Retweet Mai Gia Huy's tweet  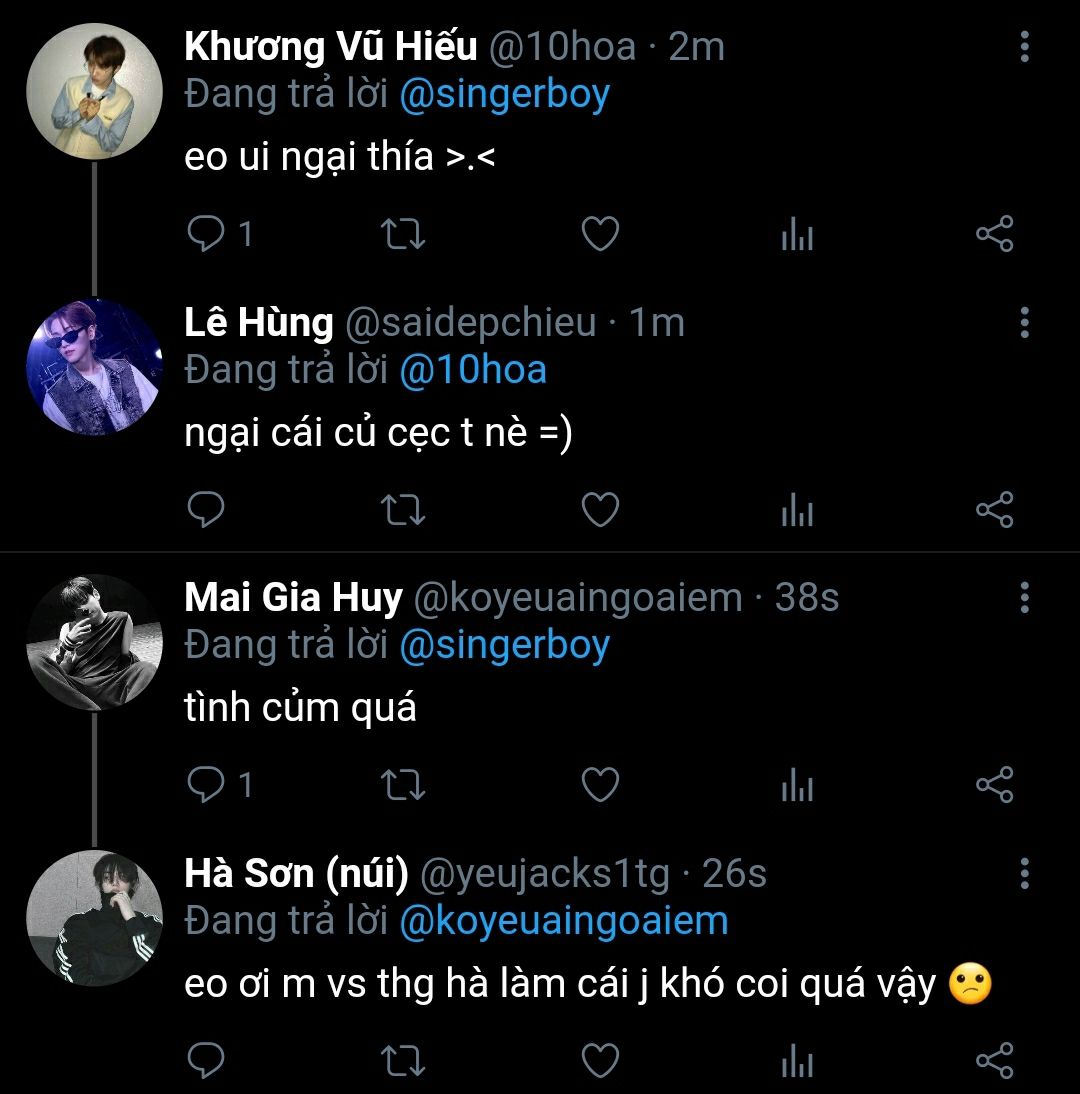click(404, 785)
